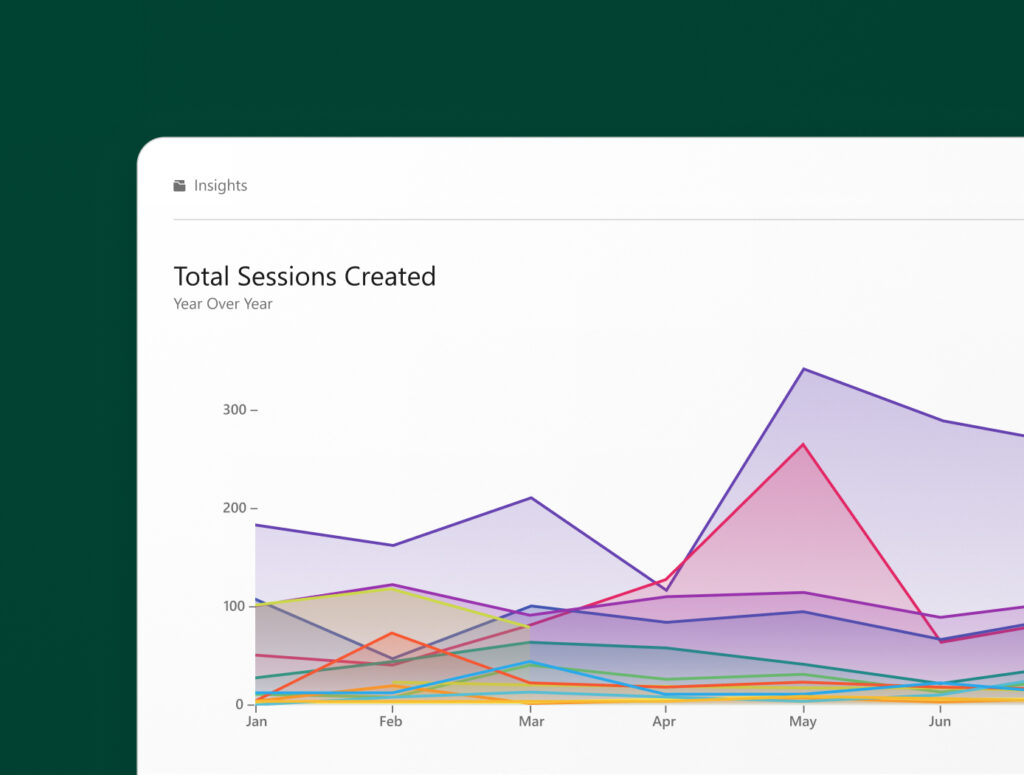
Task: Click the Insights folder icon
Action: tap(180, 186)
